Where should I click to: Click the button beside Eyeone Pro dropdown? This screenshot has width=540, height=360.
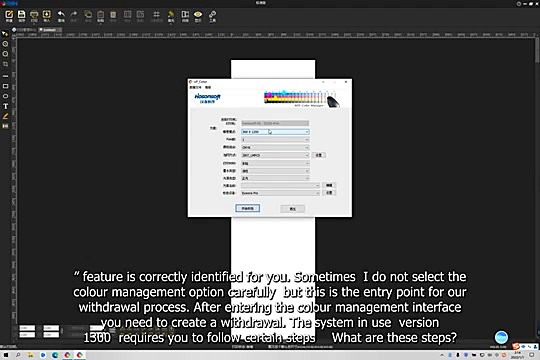point(329,193)
